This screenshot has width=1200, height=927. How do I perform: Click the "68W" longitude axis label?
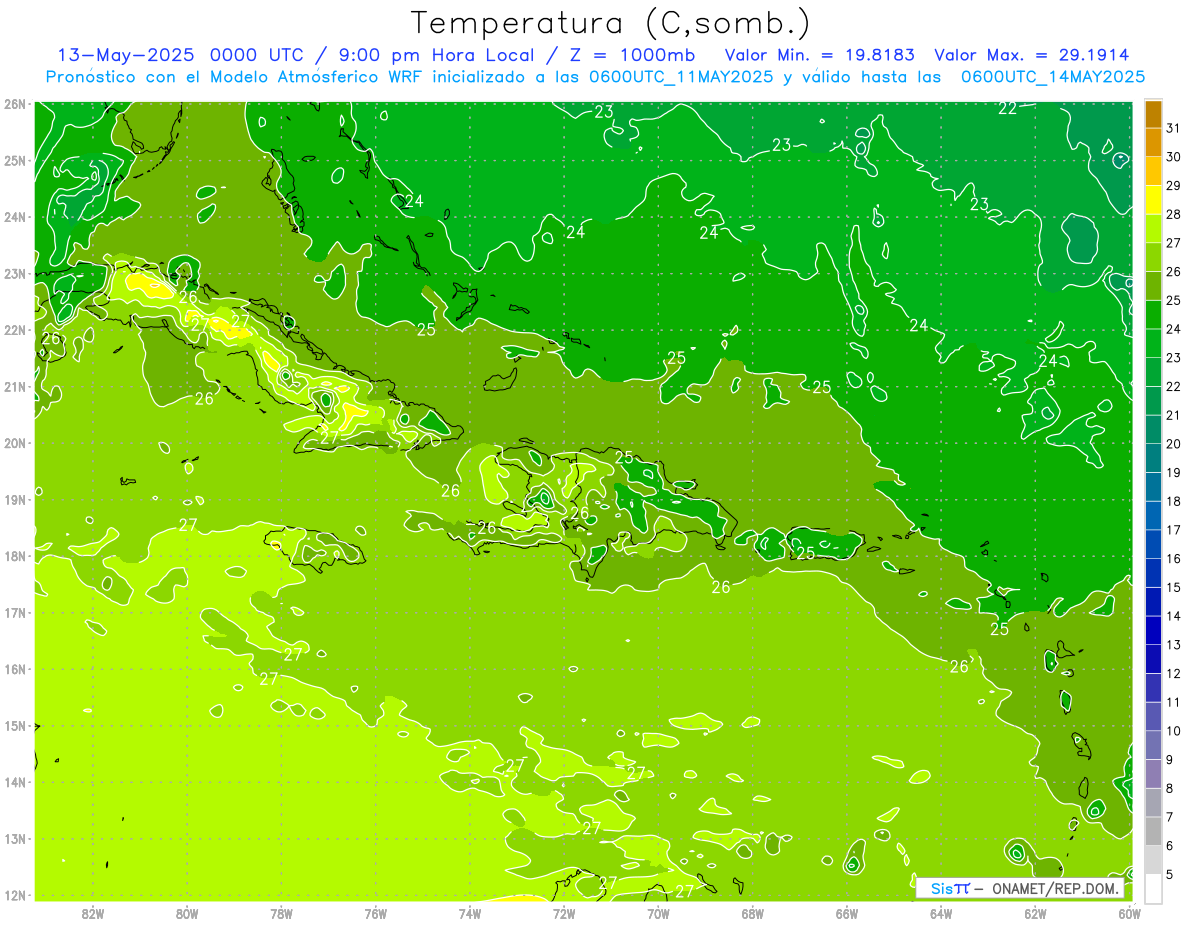753,913
